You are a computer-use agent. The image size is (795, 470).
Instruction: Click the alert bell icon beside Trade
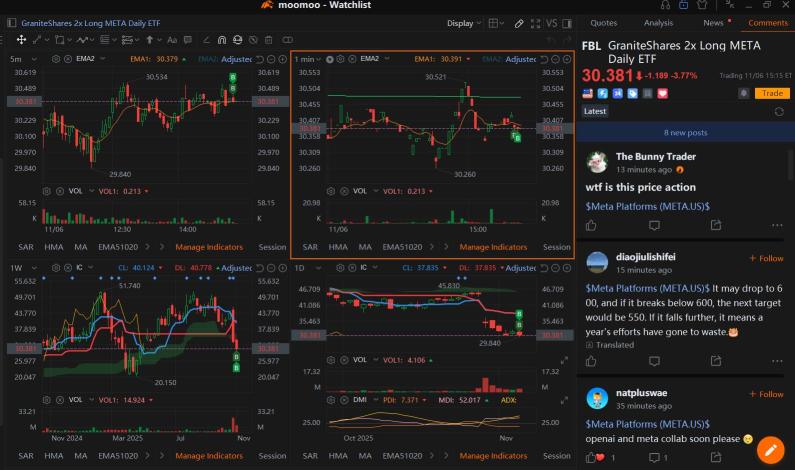[743, 93]
